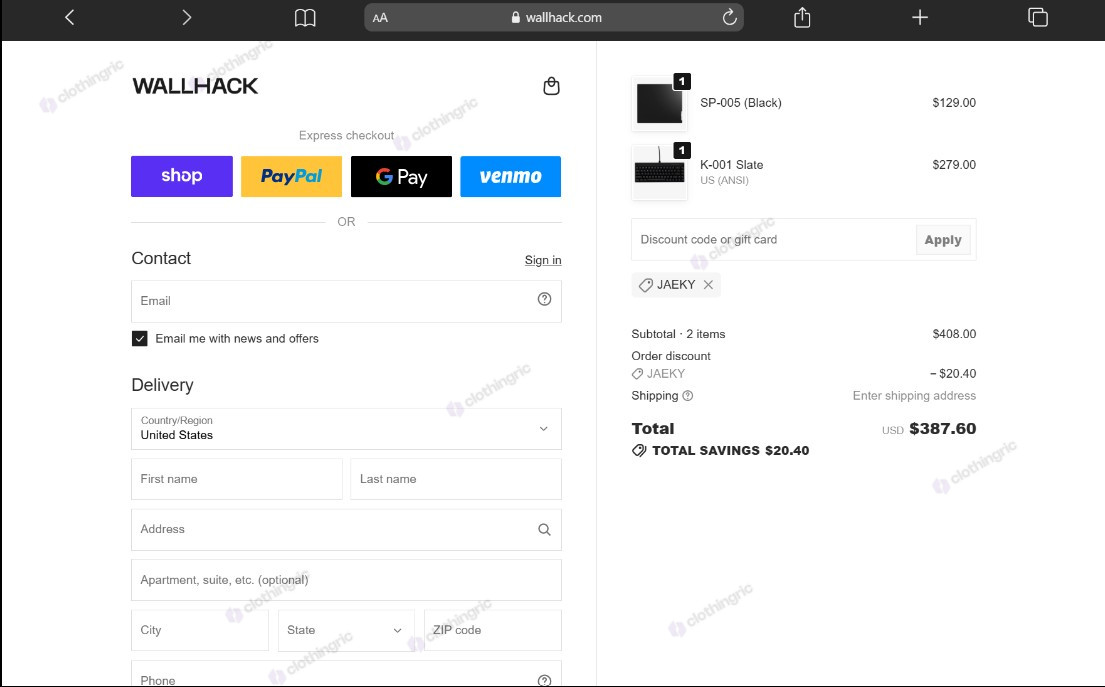The width and height of the screenshot is (1105, 687).
Task: Click the US (ANSI) variant label
Action: (724, 180)
